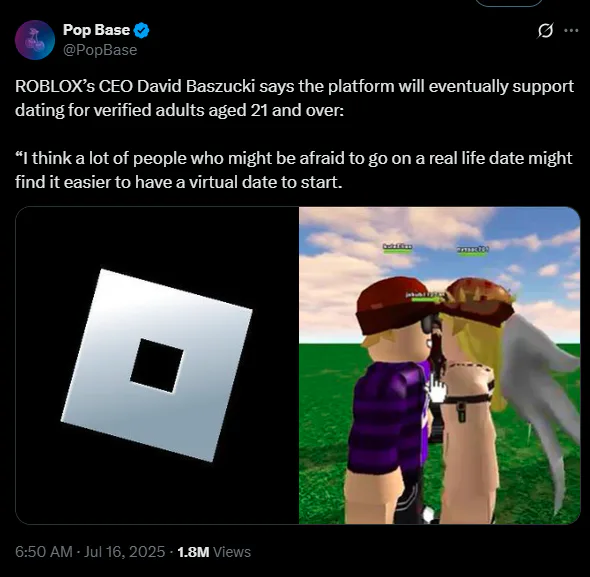590x577 pixels.
Task: Click the quoted virtual date sentence
Action: point(293,170)
